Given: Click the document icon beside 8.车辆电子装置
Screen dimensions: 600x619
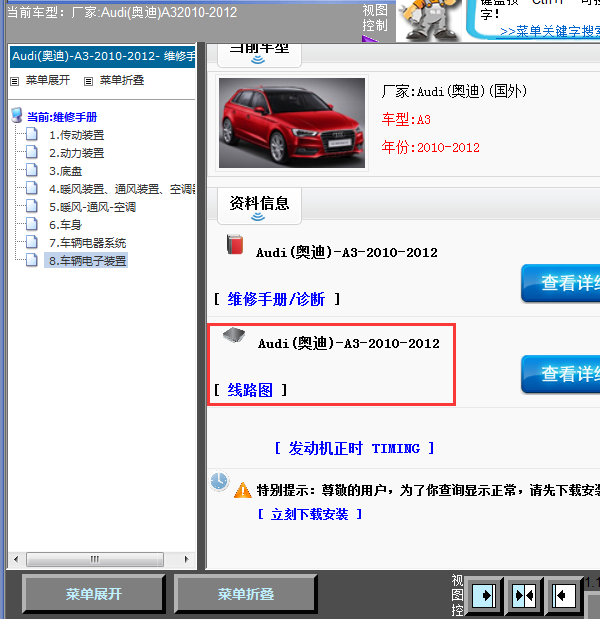Looking at the screenshot, I should tap(32, 260).
